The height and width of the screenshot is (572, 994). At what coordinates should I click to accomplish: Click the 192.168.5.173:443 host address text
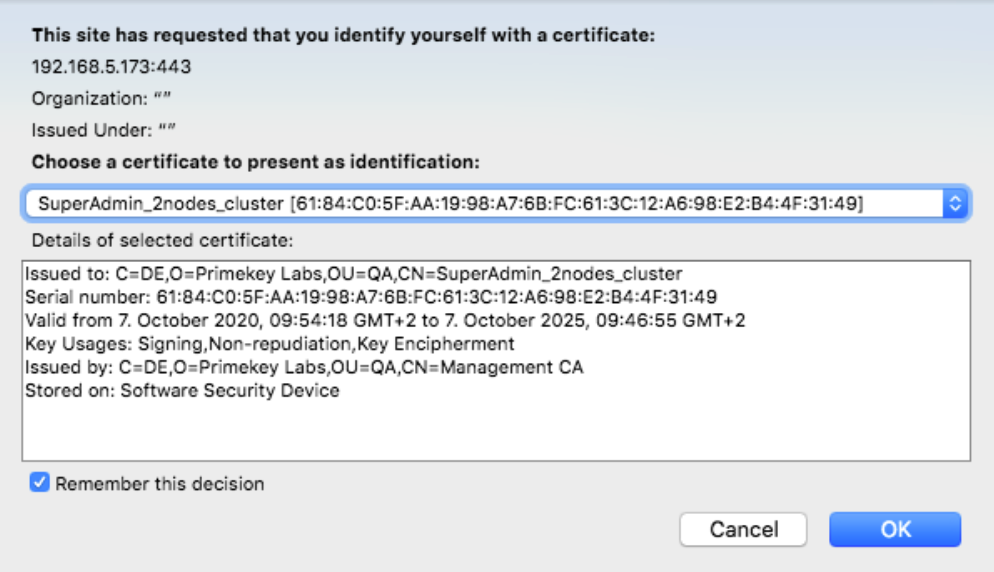112,68
